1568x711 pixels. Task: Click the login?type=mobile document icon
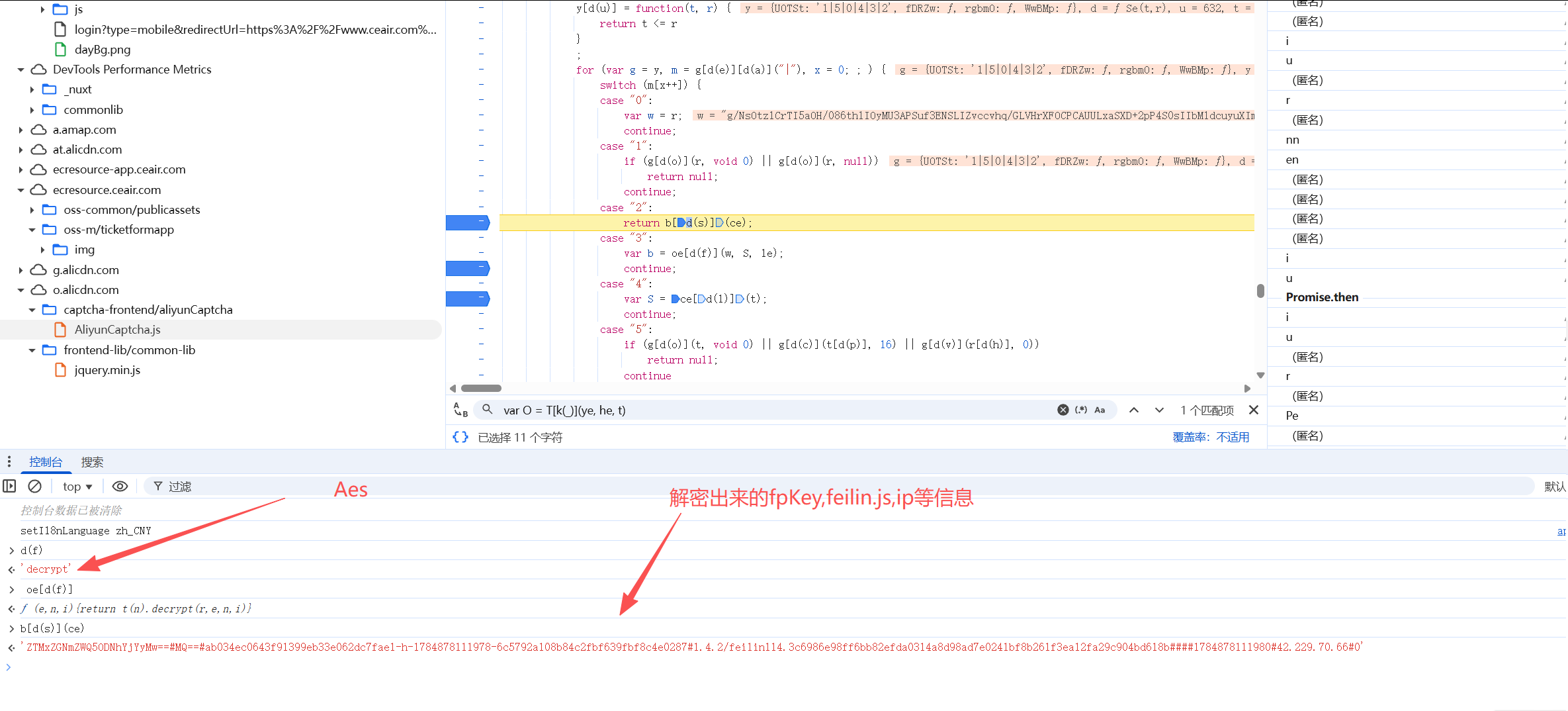click(60, 30)
